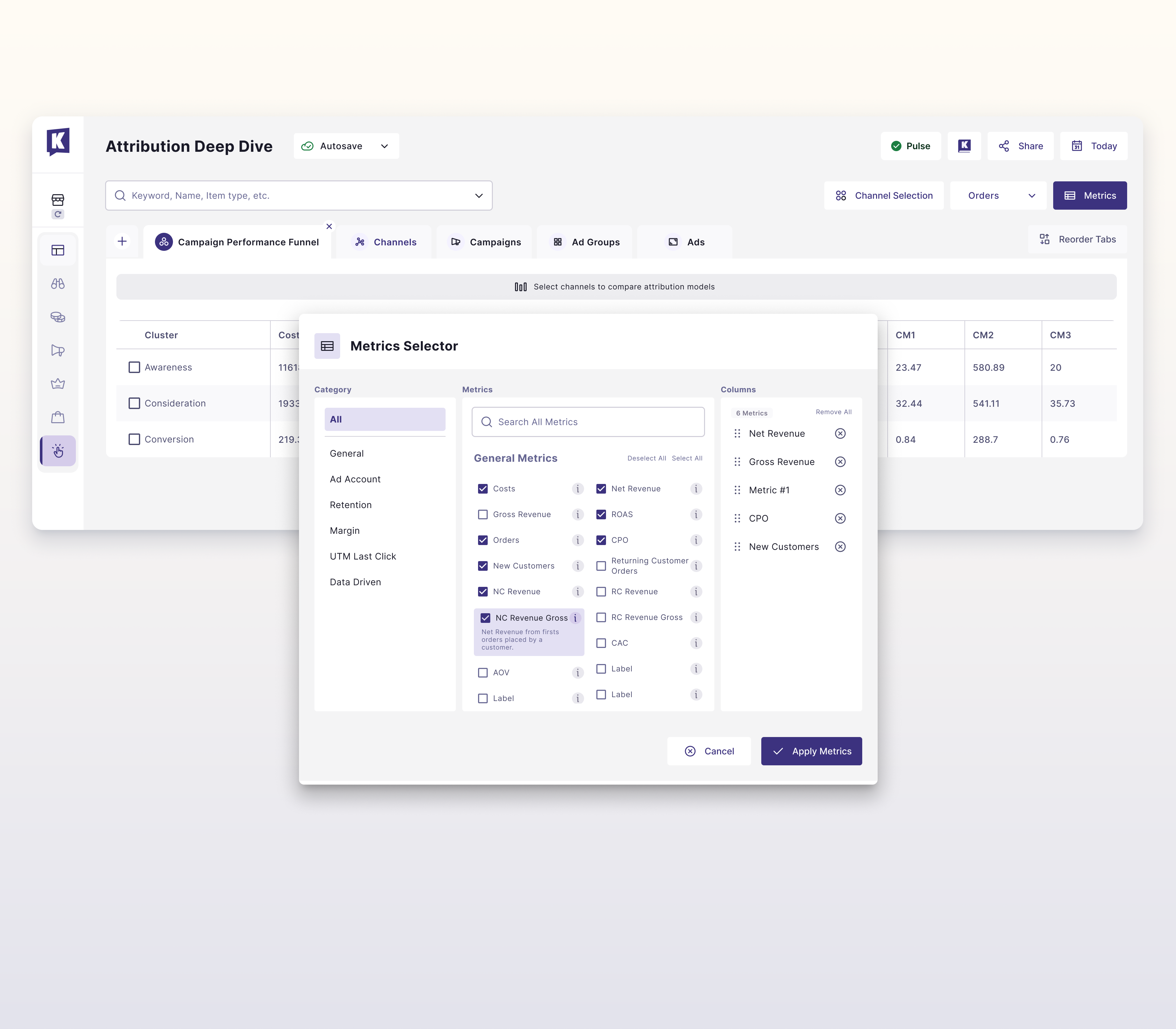Open the megaphone marketing section

pos(58,350)
